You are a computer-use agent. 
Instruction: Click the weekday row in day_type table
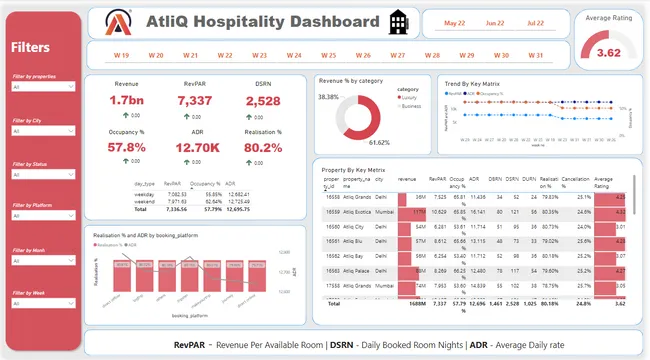coord(192,195)
